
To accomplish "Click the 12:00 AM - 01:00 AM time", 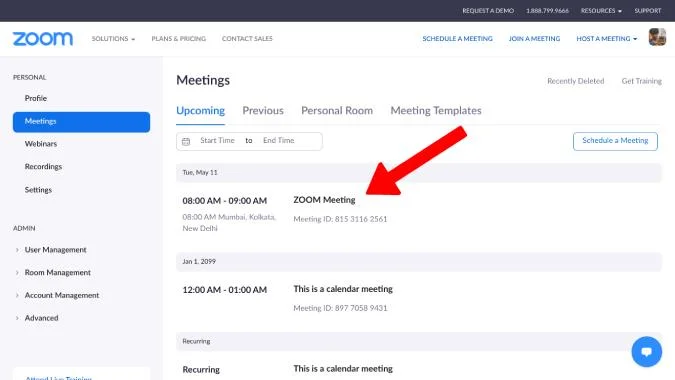I will click(x=225, y=290).
